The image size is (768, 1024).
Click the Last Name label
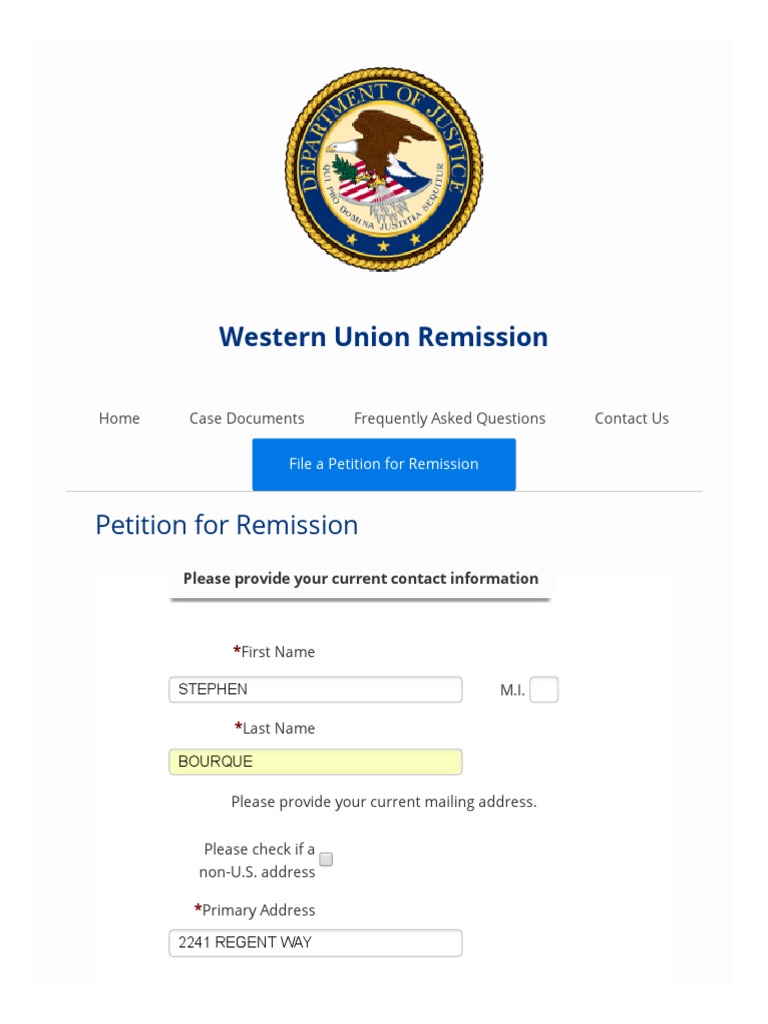click(x=275, y=728)
